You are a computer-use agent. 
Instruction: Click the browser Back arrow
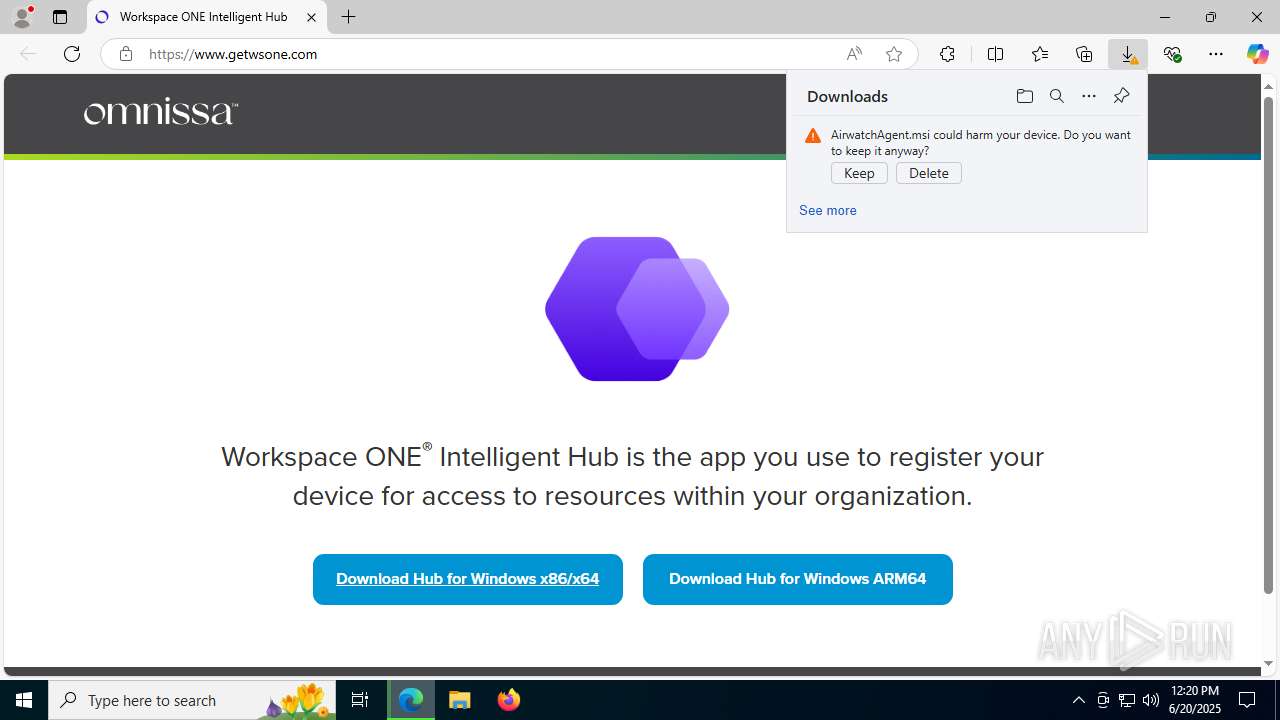tap(28, 54)
